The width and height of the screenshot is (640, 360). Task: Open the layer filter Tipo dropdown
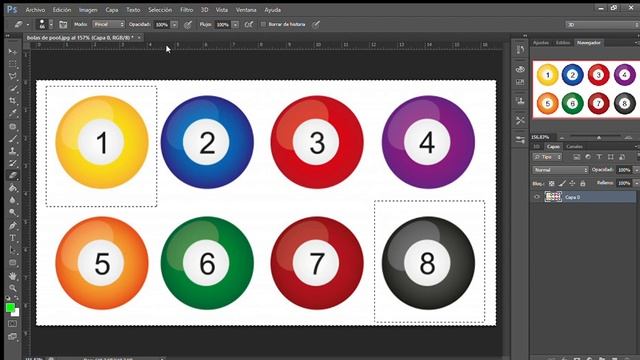[547, 157]
